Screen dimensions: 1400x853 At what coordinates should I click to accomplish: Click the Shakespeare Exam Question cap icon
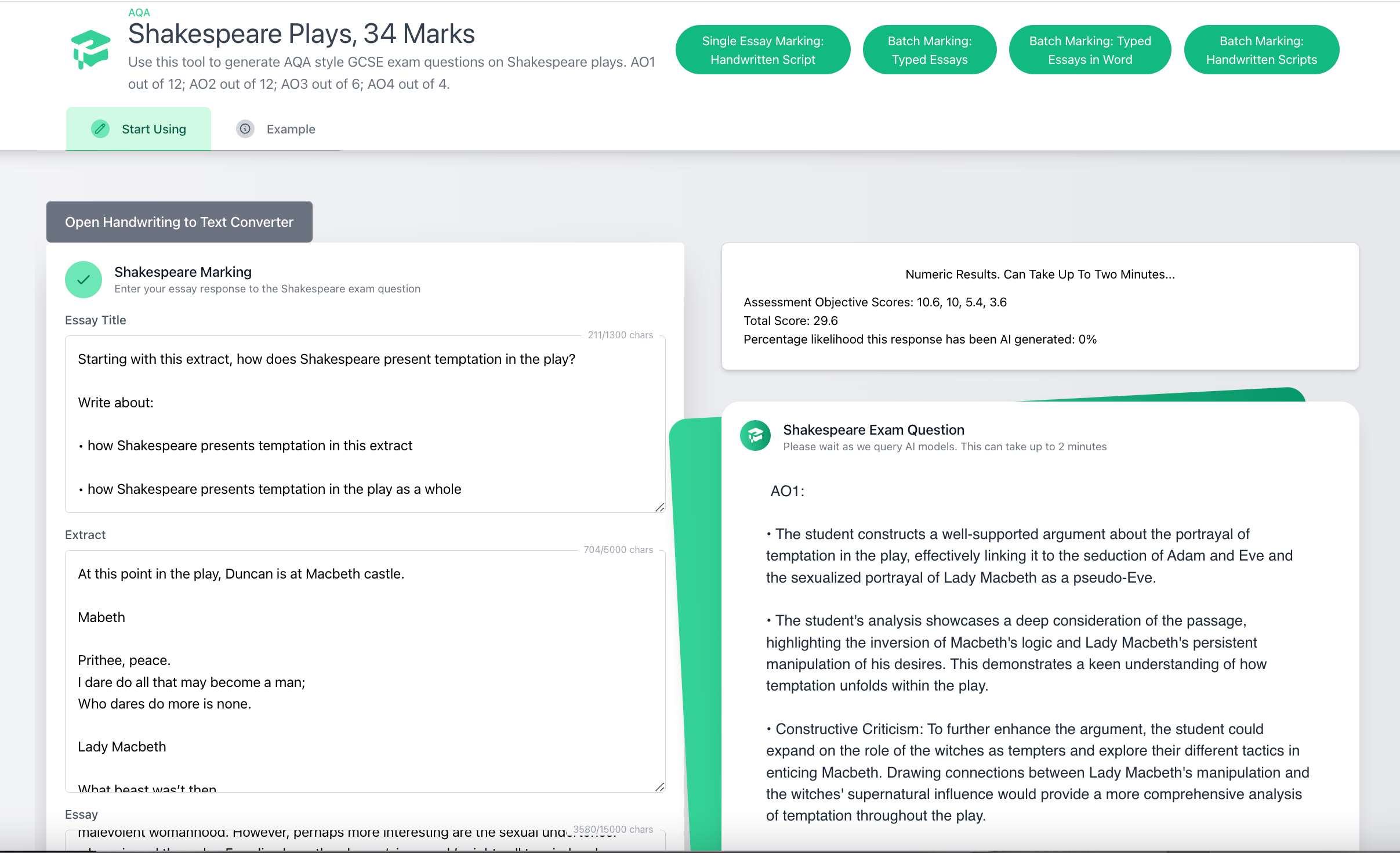pos(755,436)
